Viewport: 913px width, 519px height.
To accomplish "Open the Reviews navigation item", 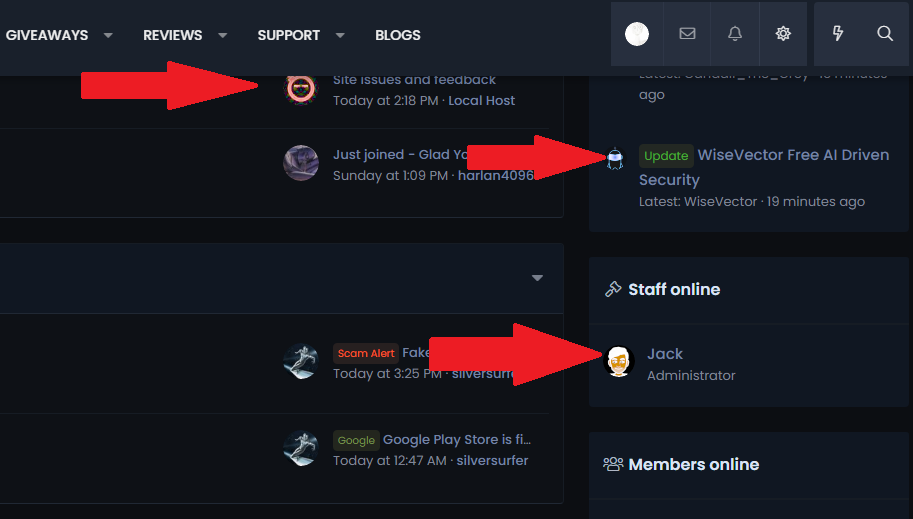I will (172, 35).
